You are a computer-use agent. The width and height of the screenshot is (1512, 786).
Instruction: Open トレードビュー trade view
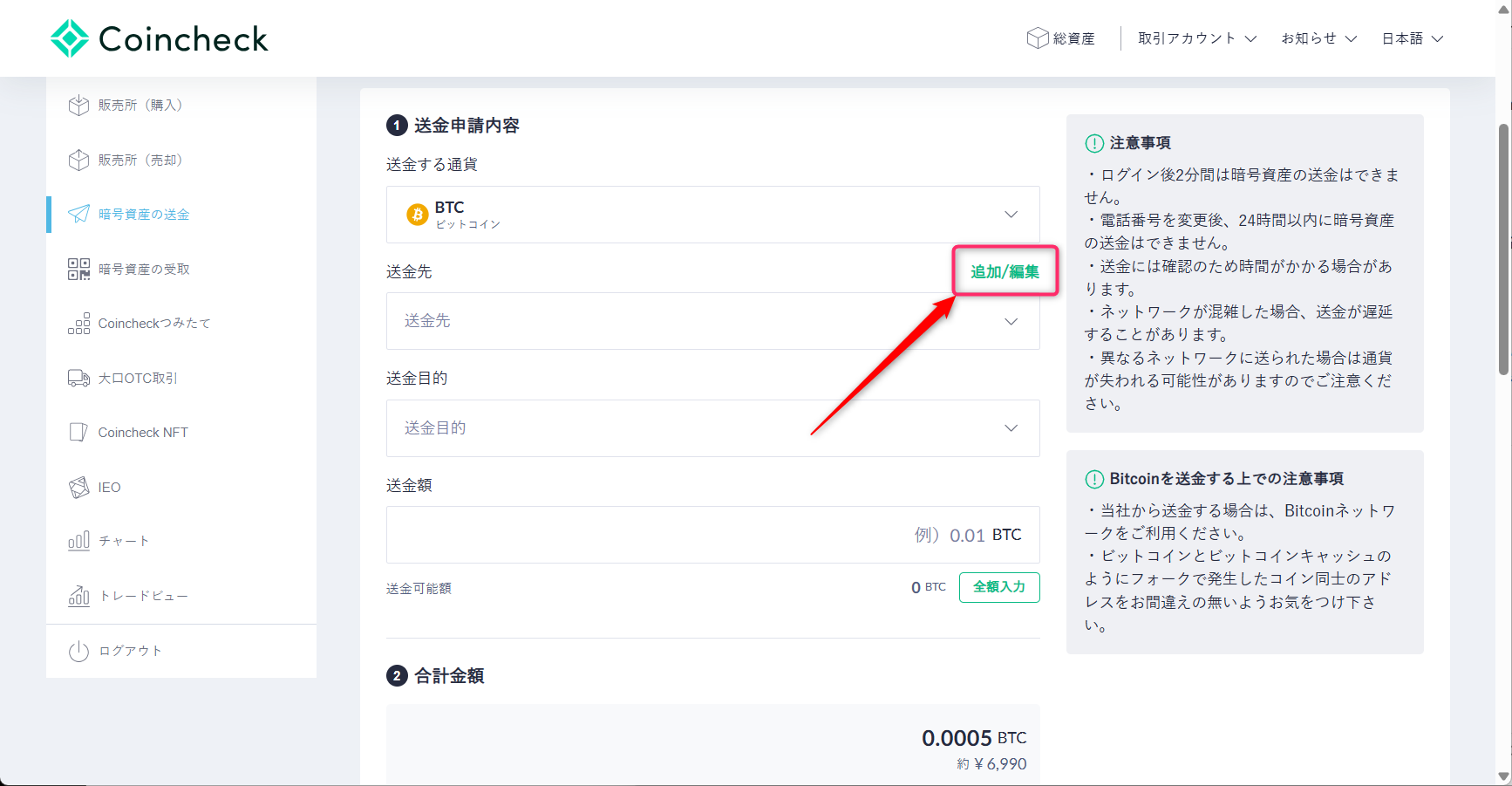(143, 595)
